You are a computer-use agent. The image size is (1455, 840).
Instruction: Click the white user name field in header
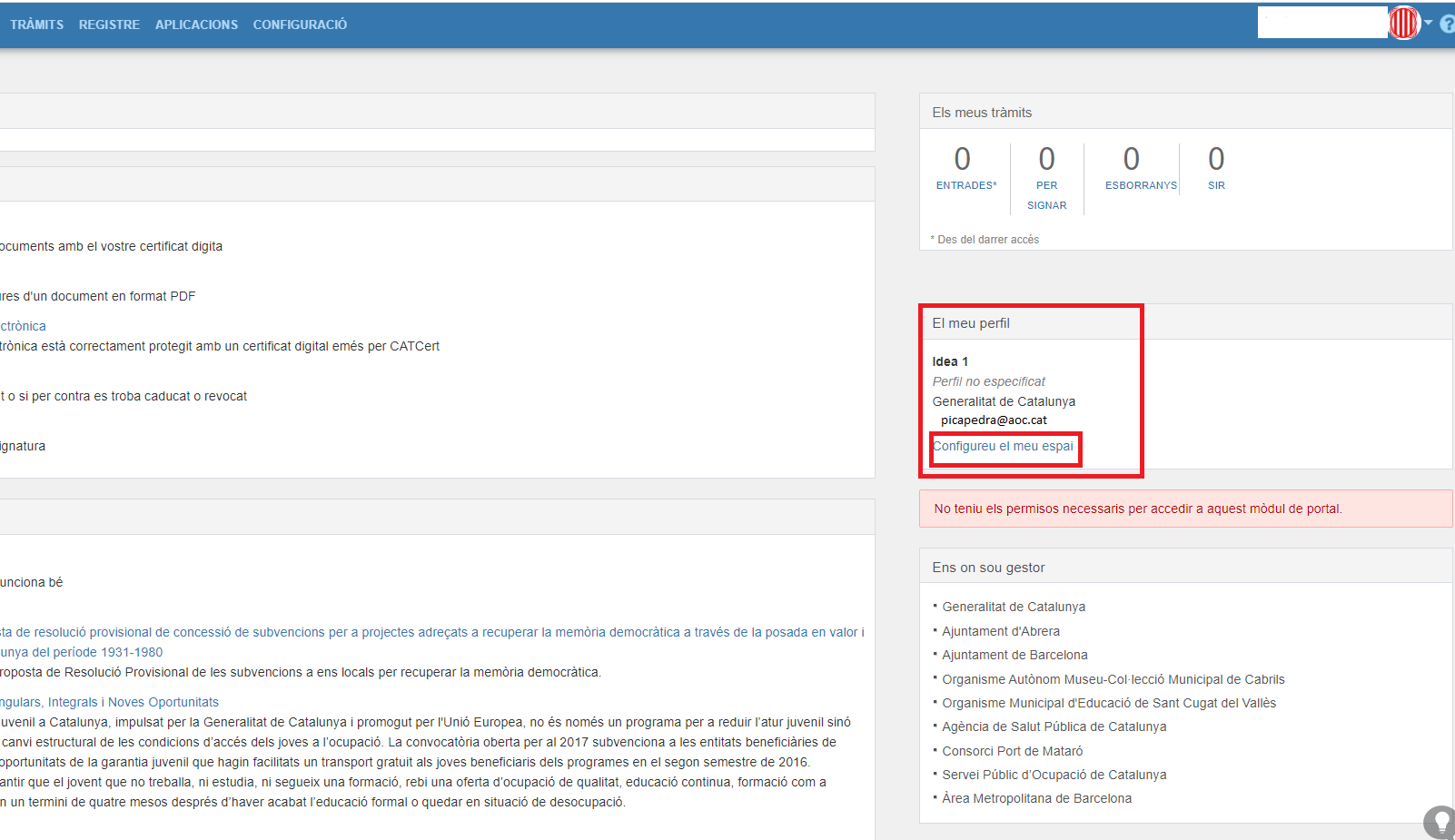click(1321, 23)
